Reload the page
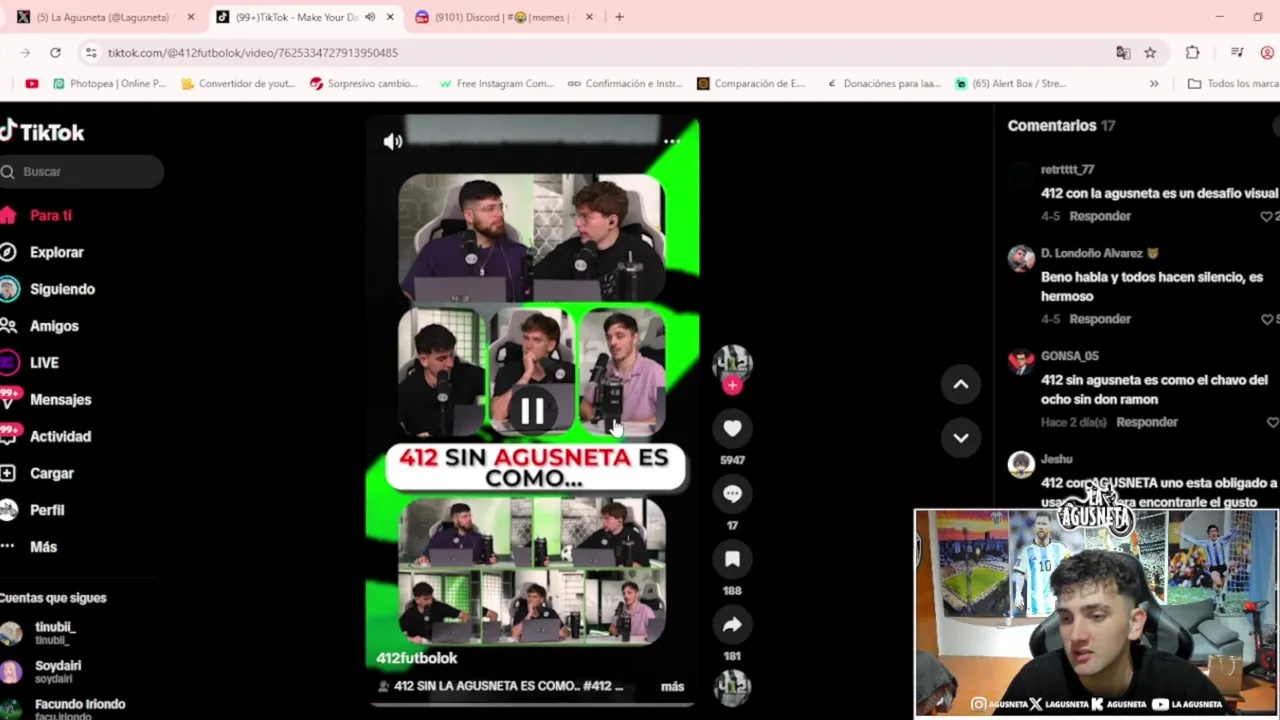 click(55, 52)
